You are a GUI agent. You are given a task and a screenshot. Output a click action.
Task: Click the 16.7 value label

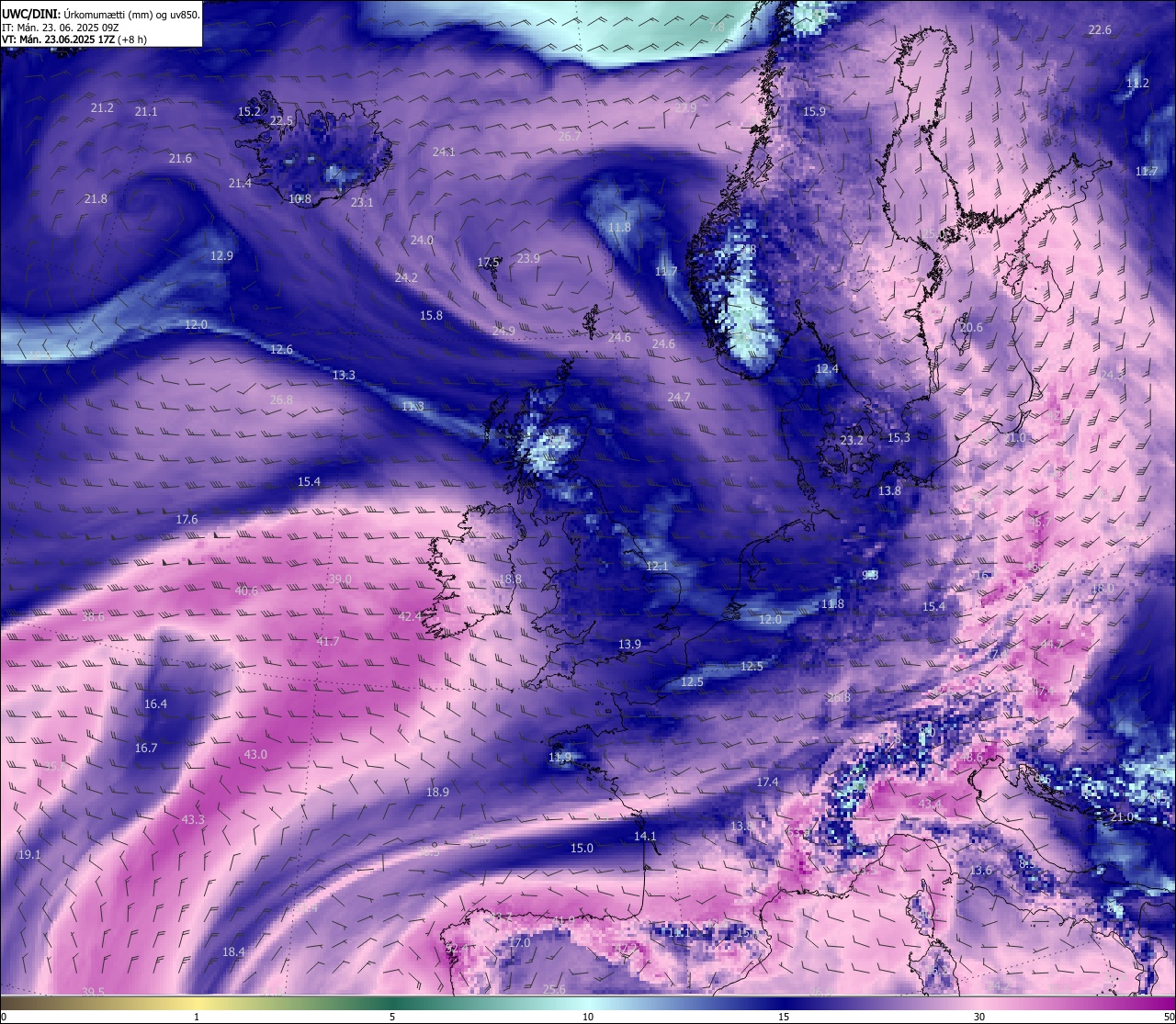[x=146, y=748]
